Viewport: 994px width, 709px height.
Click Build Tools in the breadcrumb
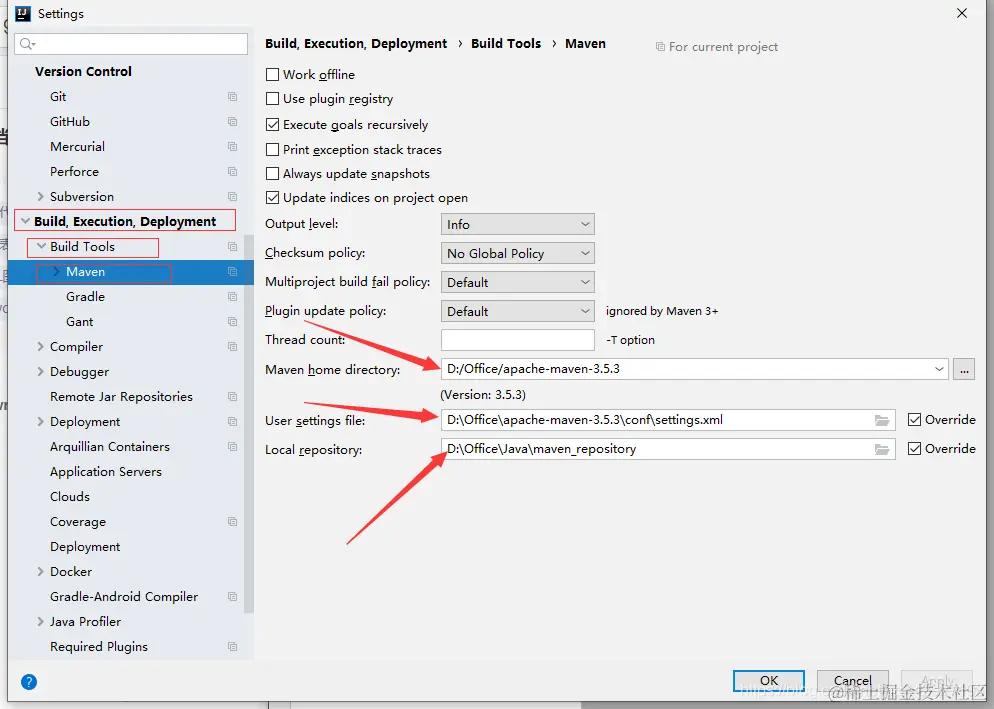tap(506, 44)
